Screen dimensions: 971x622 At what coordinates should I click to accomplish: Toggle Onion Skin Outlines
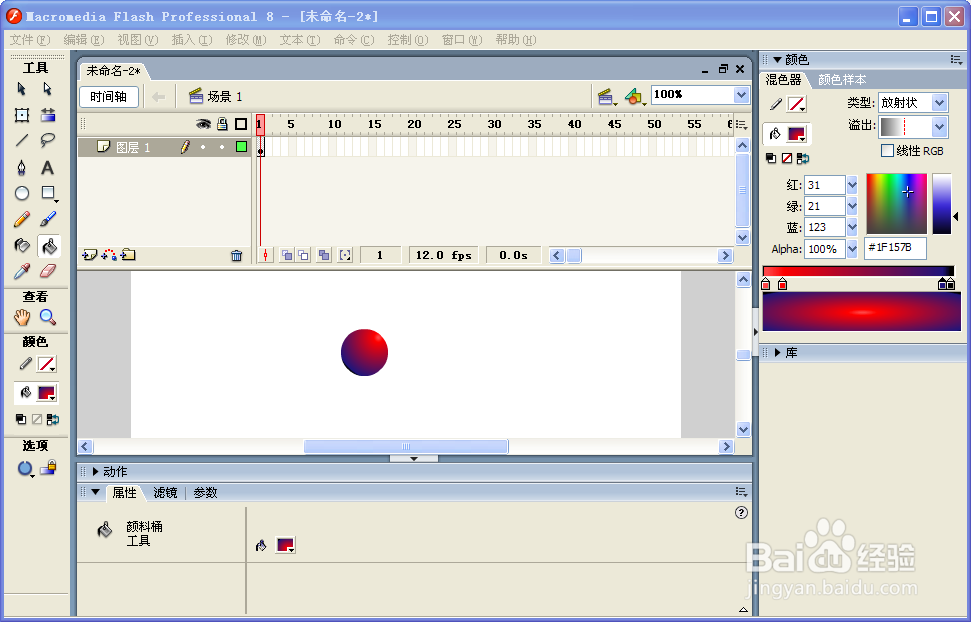pos(303,255)
